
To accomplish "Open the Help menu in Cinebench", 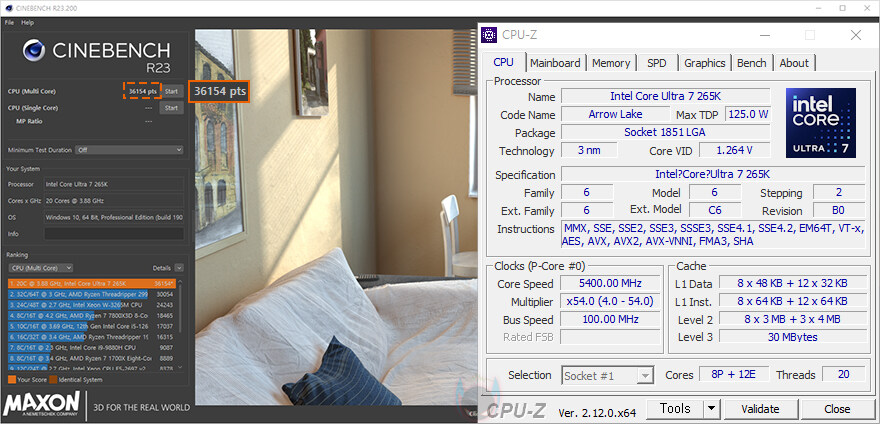I will (28, 22).
